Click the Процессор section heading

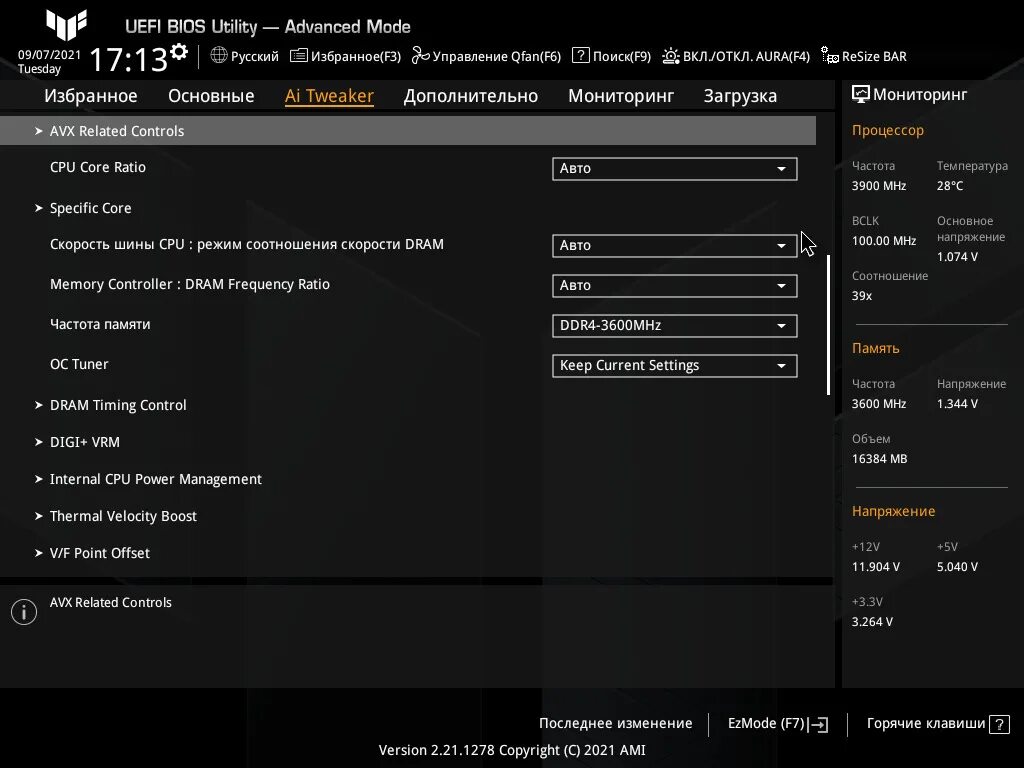tap(888, 131)
